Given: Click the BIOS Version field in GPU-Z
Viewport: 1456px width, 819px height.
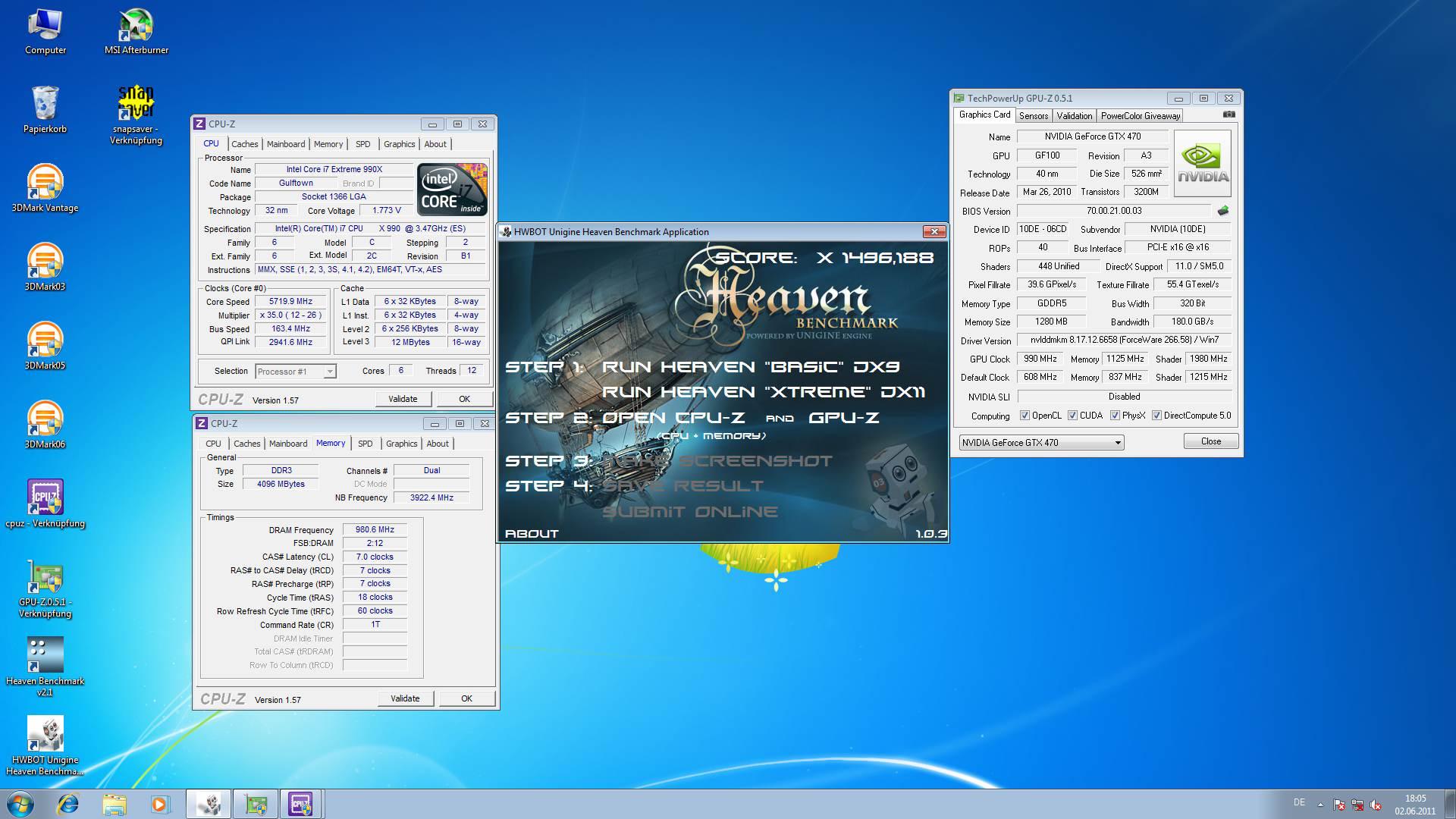Looking at the screenshot, I should pyautogui.click(x=1113, y=211).
